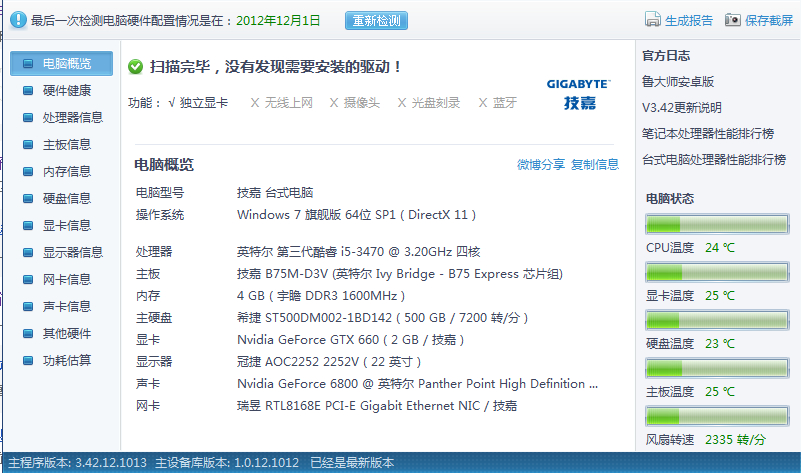Click the RTL8168E network card value

coord(377,406)
